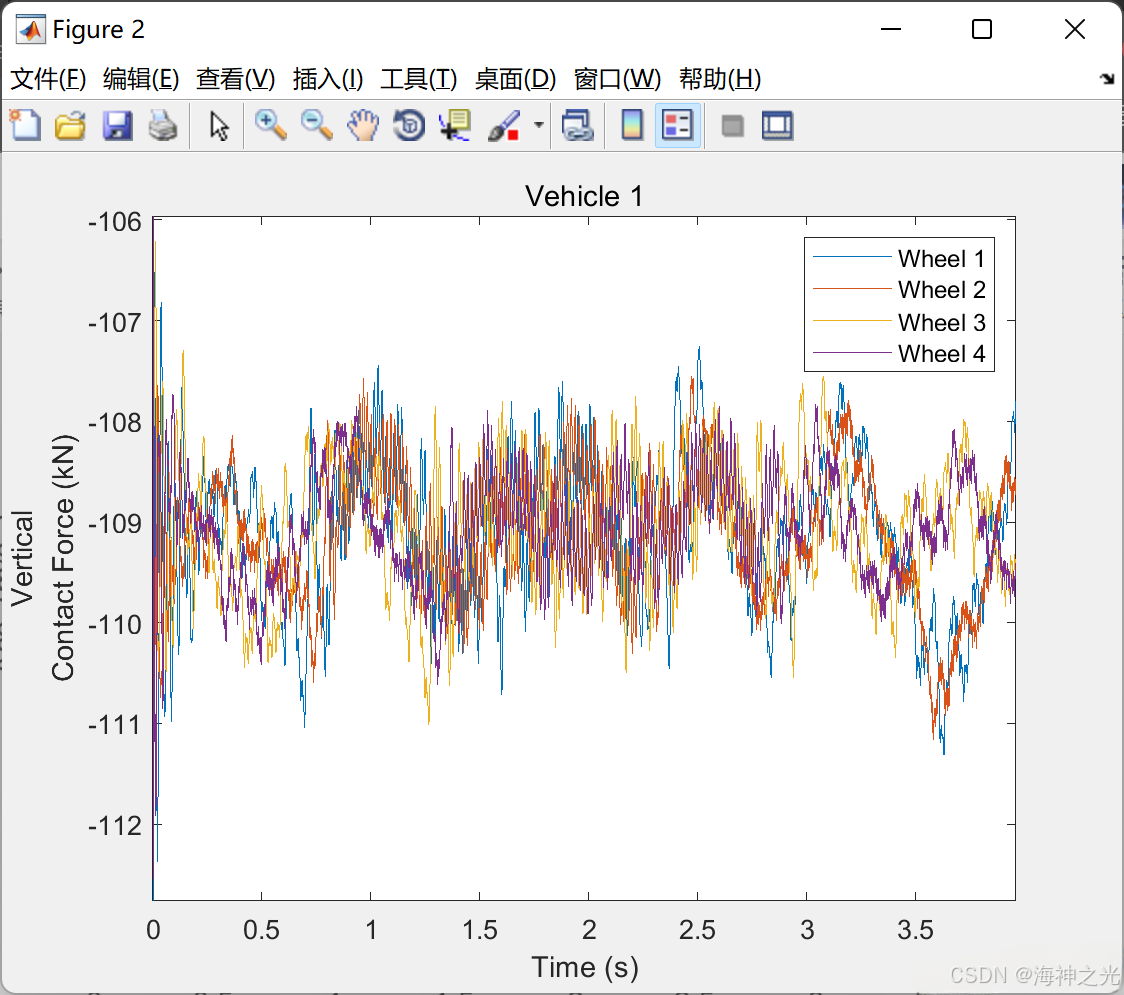
Task: Click the New Figure toolbar icon
Action: click(x=25, y=125)
